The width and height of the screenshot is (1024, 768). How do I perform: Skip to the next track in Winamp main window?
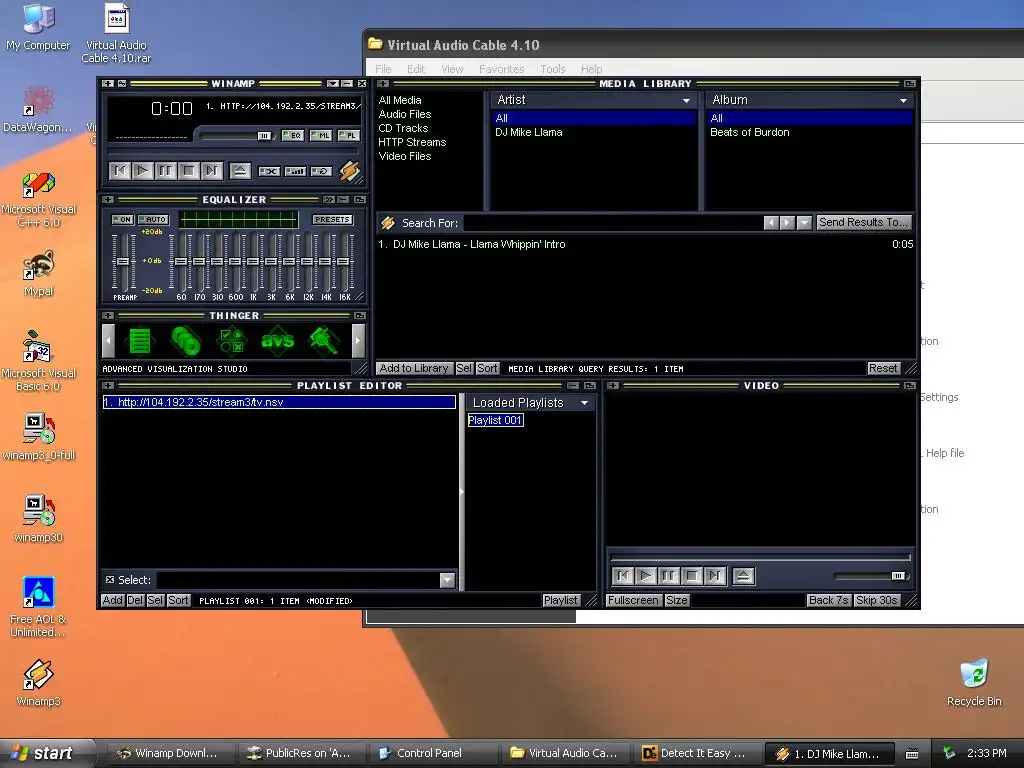(x=211, y=171)
